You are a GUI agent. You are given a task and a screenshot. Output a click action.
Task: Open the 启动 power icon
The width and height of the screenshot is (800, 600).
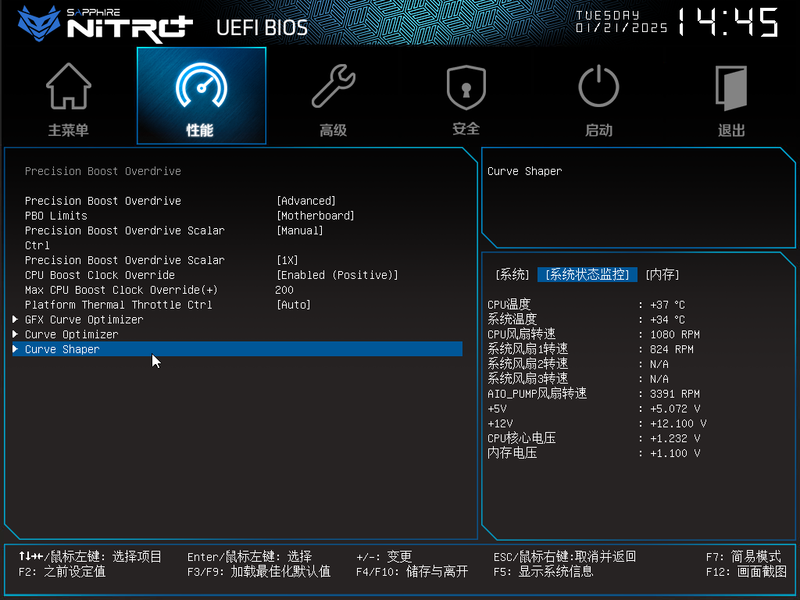pos(598,86)
